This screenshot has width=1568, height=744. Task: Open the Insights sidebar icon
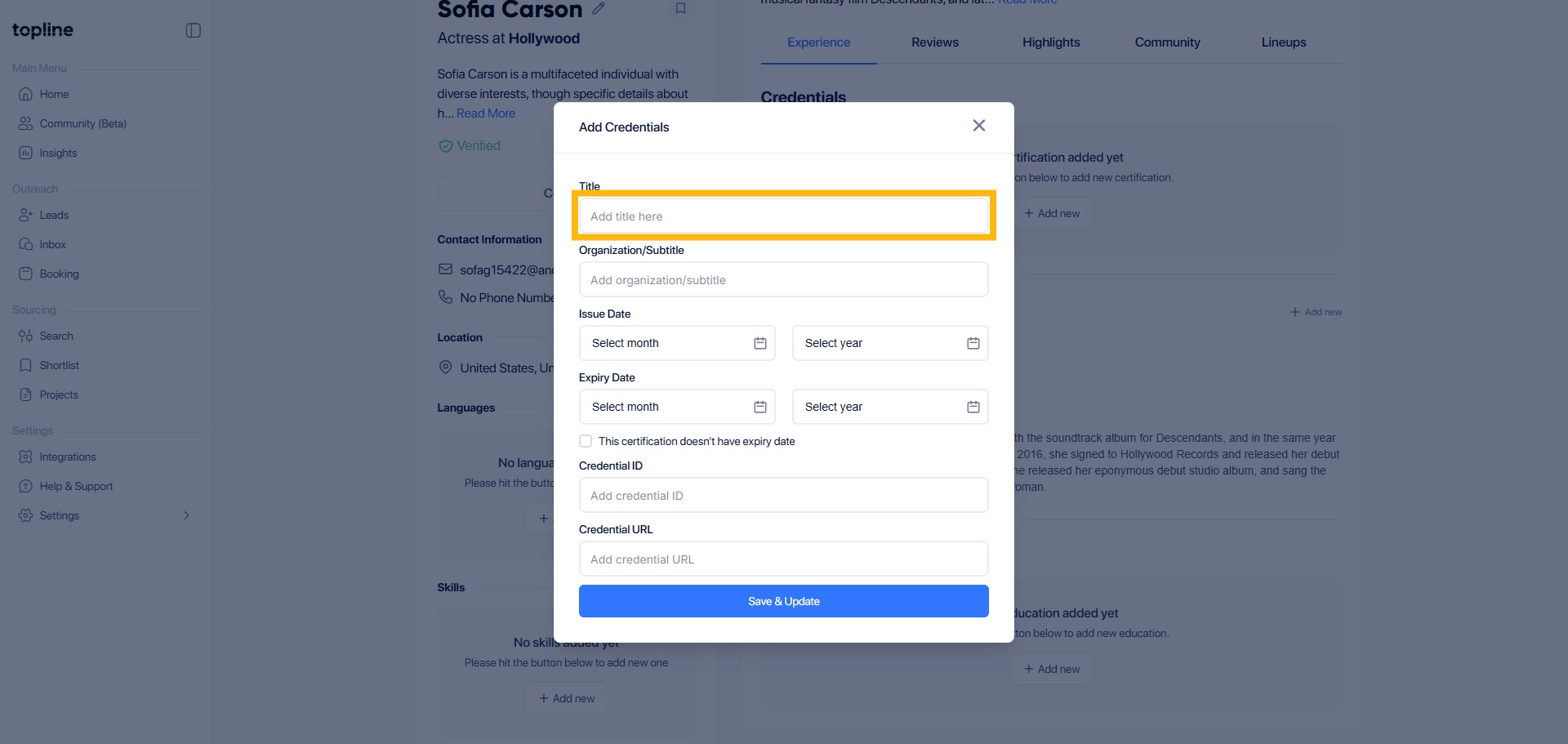pos(26,153)
